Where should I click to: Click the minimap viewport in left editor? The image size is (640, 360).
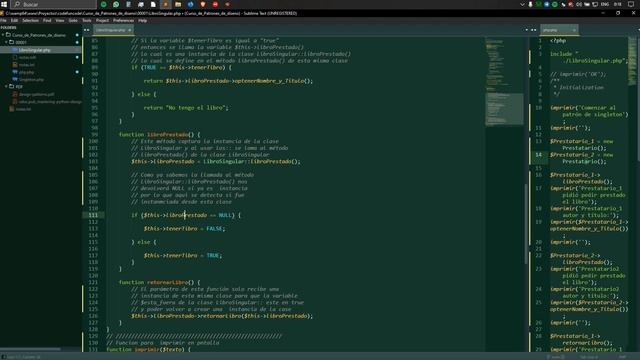tap(504, 109)
